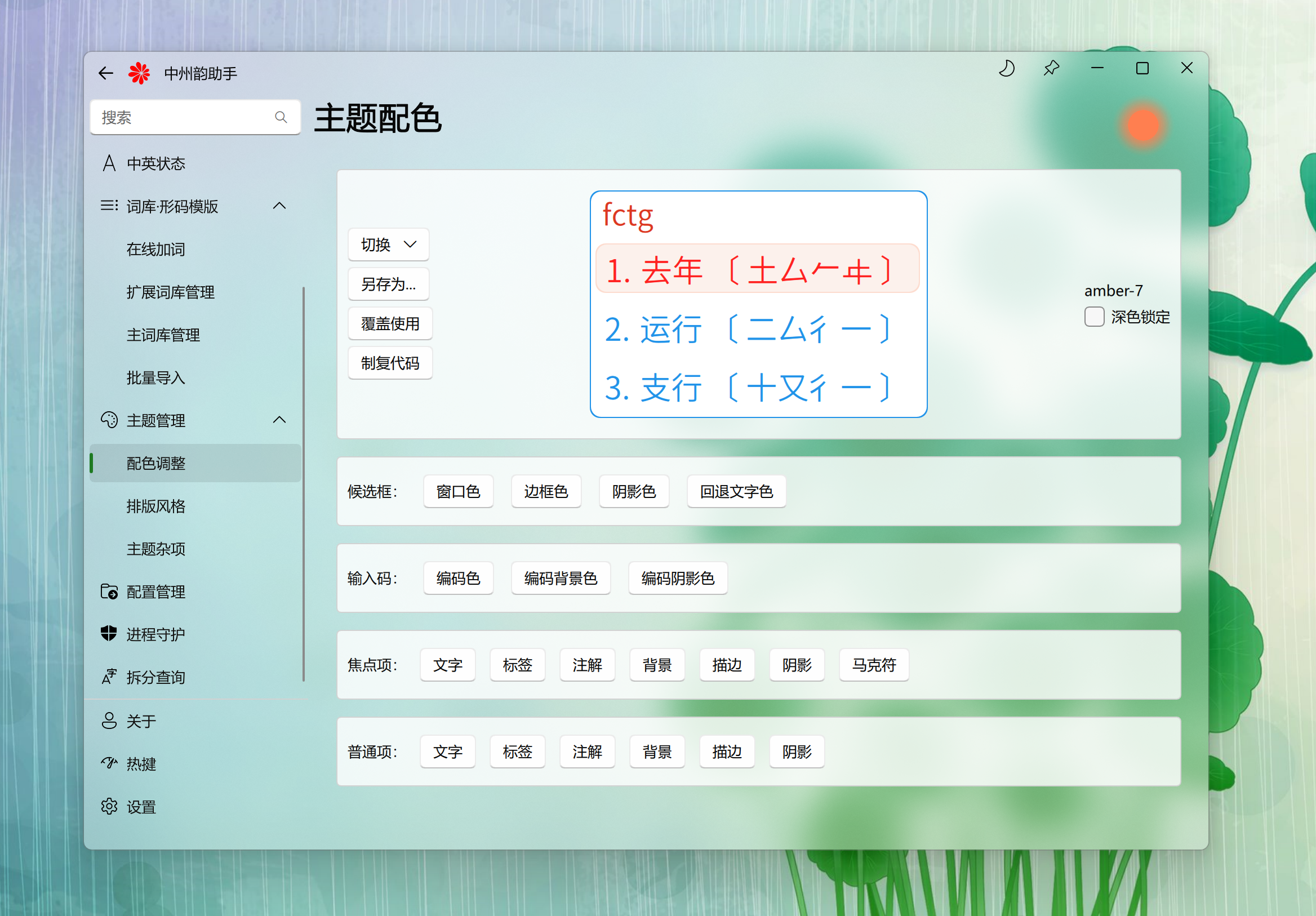Enable the 深色锁定 checkbox
1316x916 pixels.
[x=1093, y=317]
